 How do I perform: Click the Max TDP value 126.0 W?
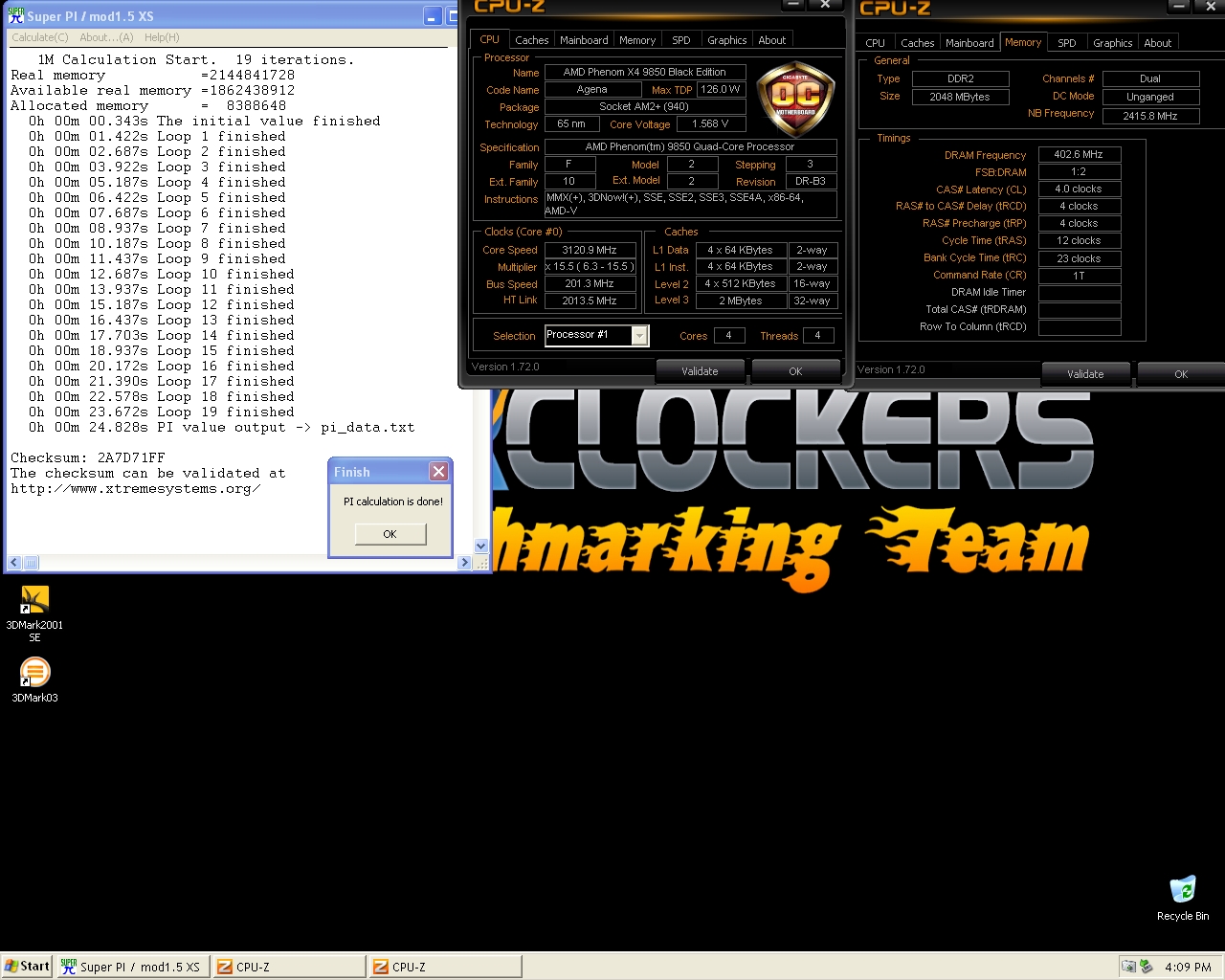pyautogui.click(x=720, y=89)
